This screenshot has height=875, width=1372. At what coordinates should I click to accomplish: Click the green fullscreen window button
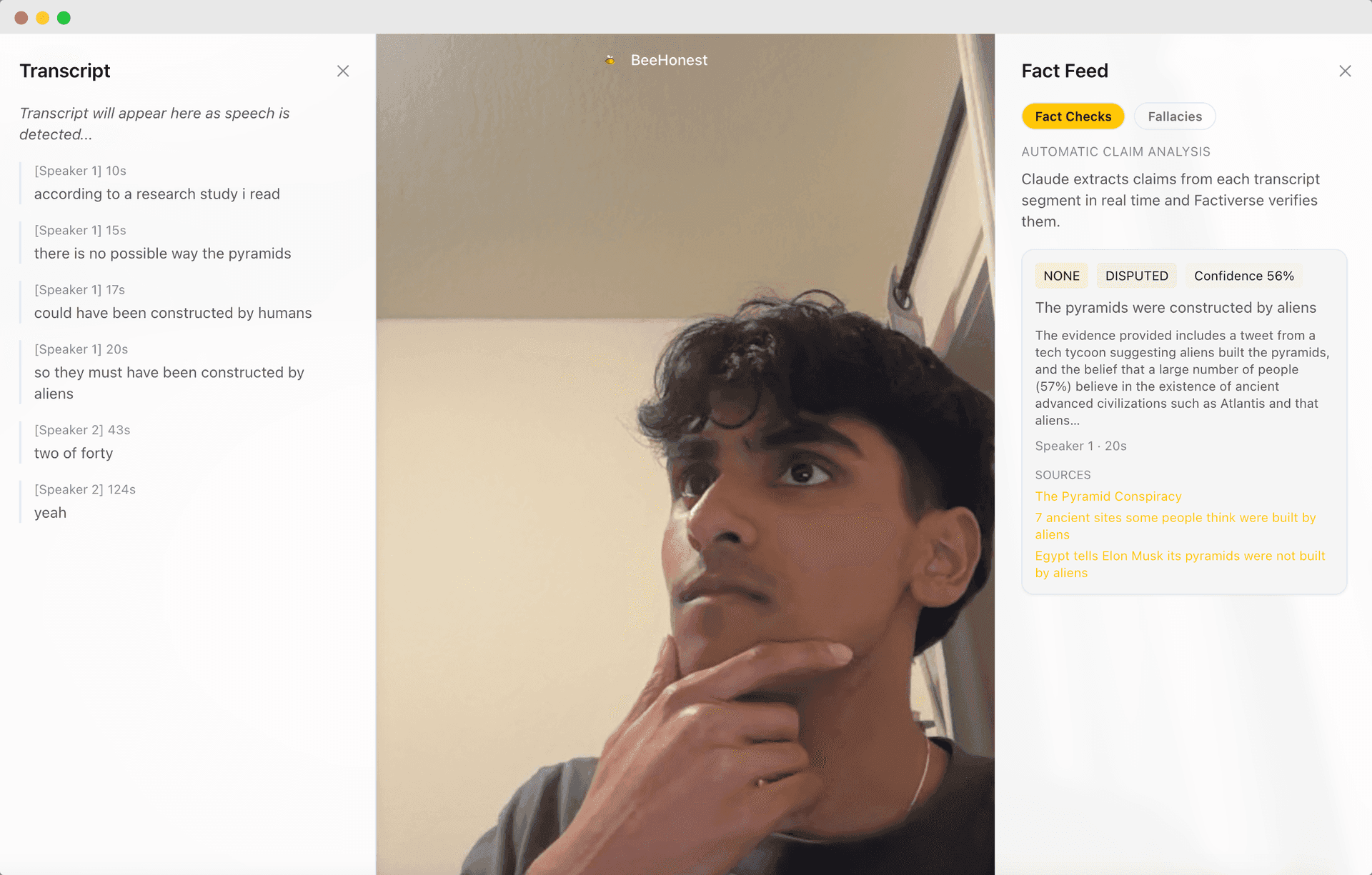(x=64, y=18)
